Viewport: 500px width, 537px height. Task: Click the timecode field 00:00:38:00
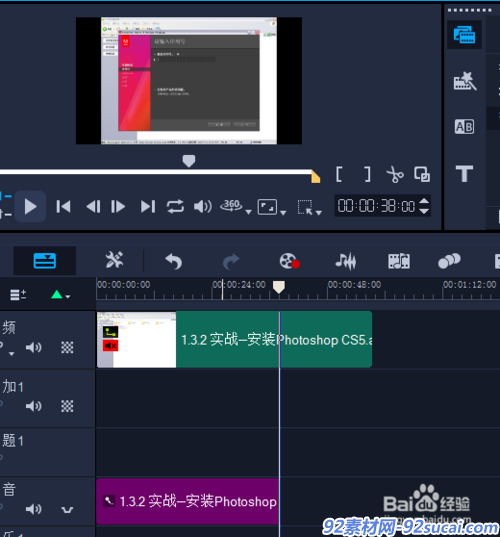coord(376,206)
